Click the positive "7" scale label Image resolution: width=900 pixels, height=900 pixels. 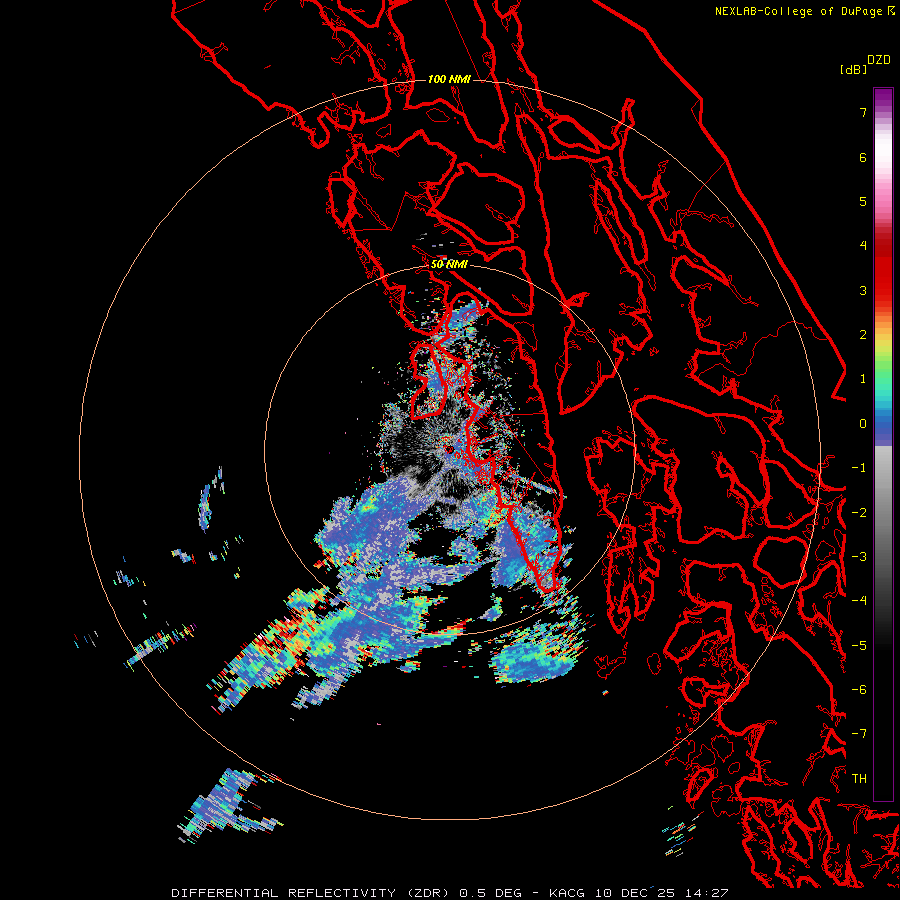click(863, 112)
